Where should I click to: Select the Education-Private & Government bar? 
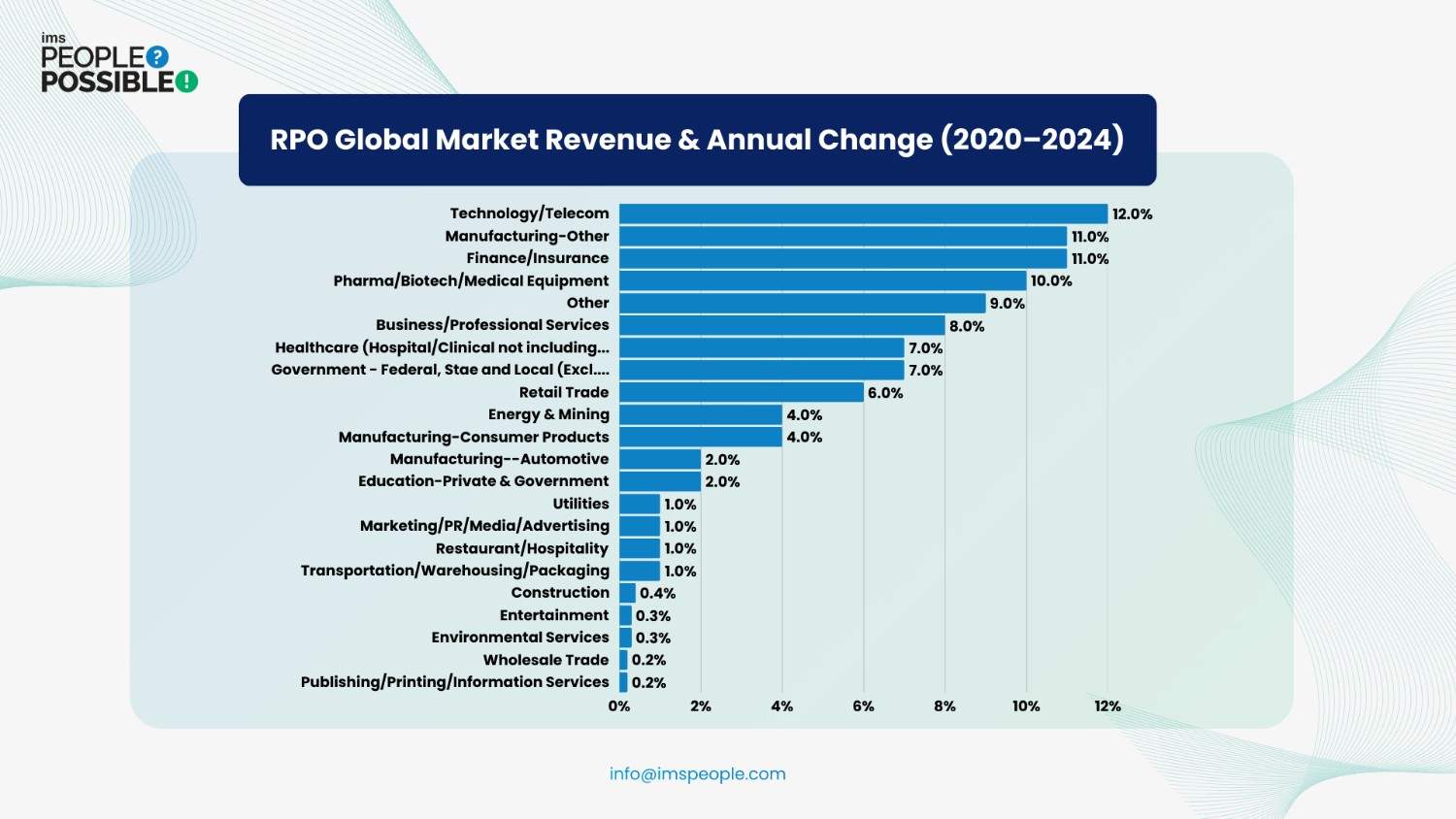(660, 481)
